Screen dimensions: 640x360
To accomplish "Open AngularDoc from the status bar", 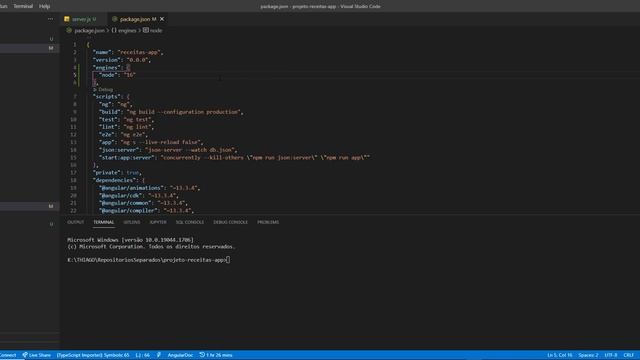I will (180, 355).
